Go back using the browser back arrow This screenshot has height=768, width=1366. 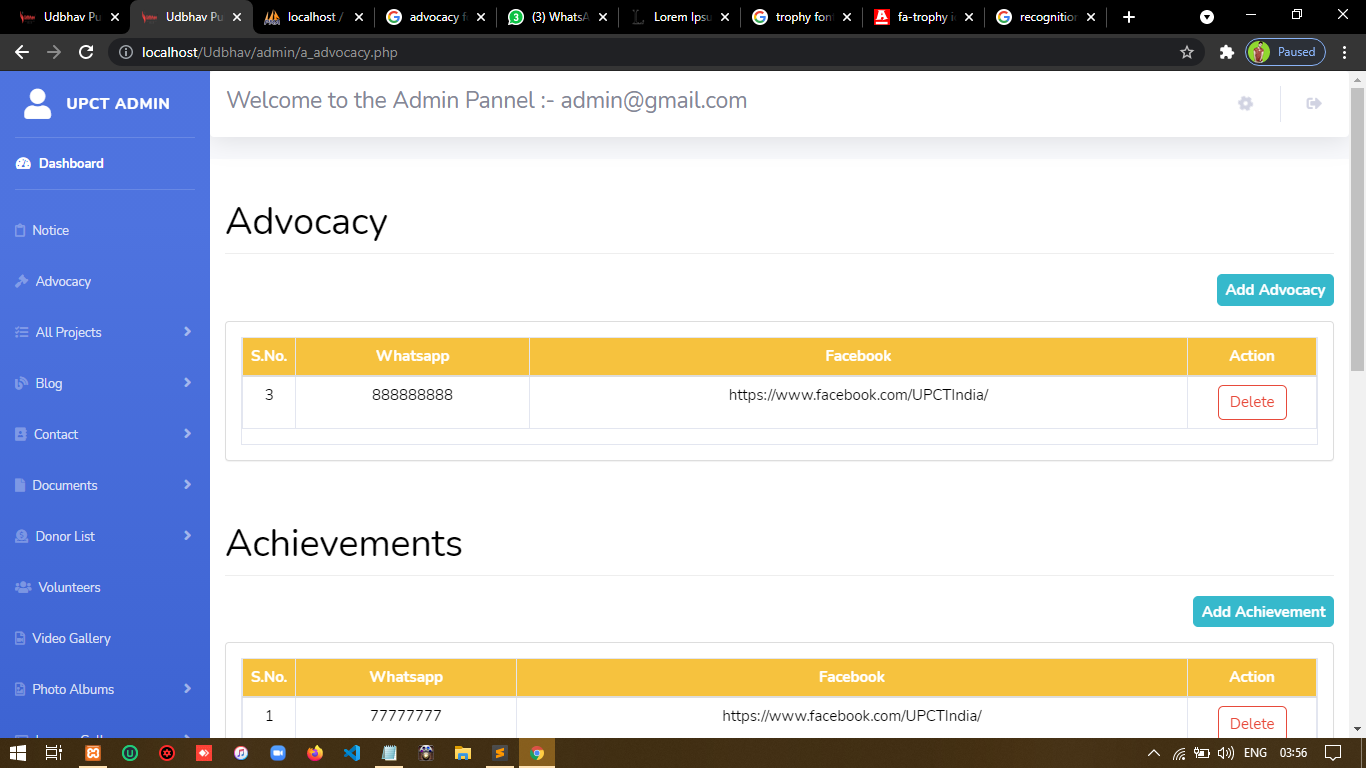(x=22, y=52)
